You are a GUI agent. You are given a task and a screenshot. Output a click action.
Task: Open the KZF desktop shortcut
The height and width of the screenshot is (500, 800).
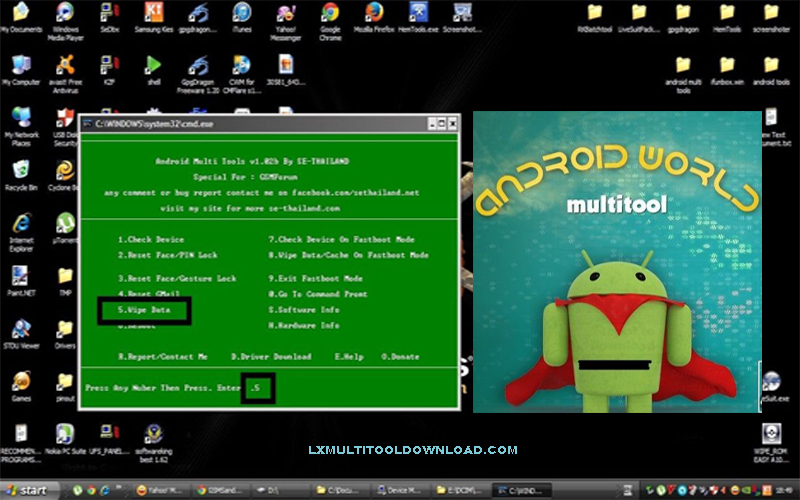point(109,70)
